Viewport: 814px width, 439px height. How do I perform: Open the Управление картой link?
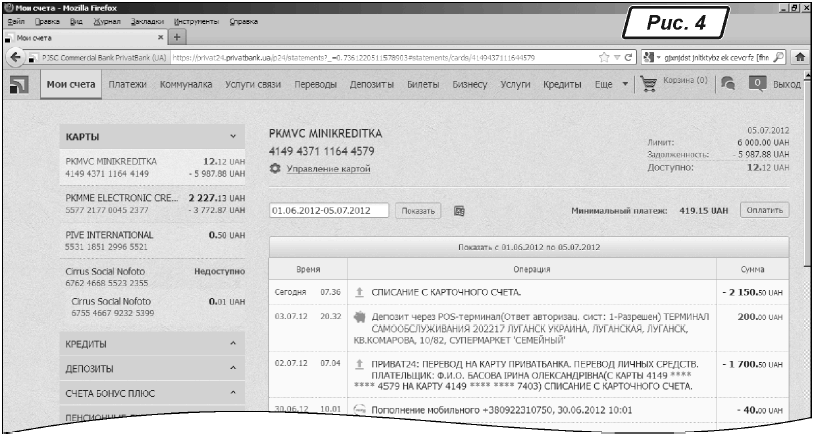(329, 170)
